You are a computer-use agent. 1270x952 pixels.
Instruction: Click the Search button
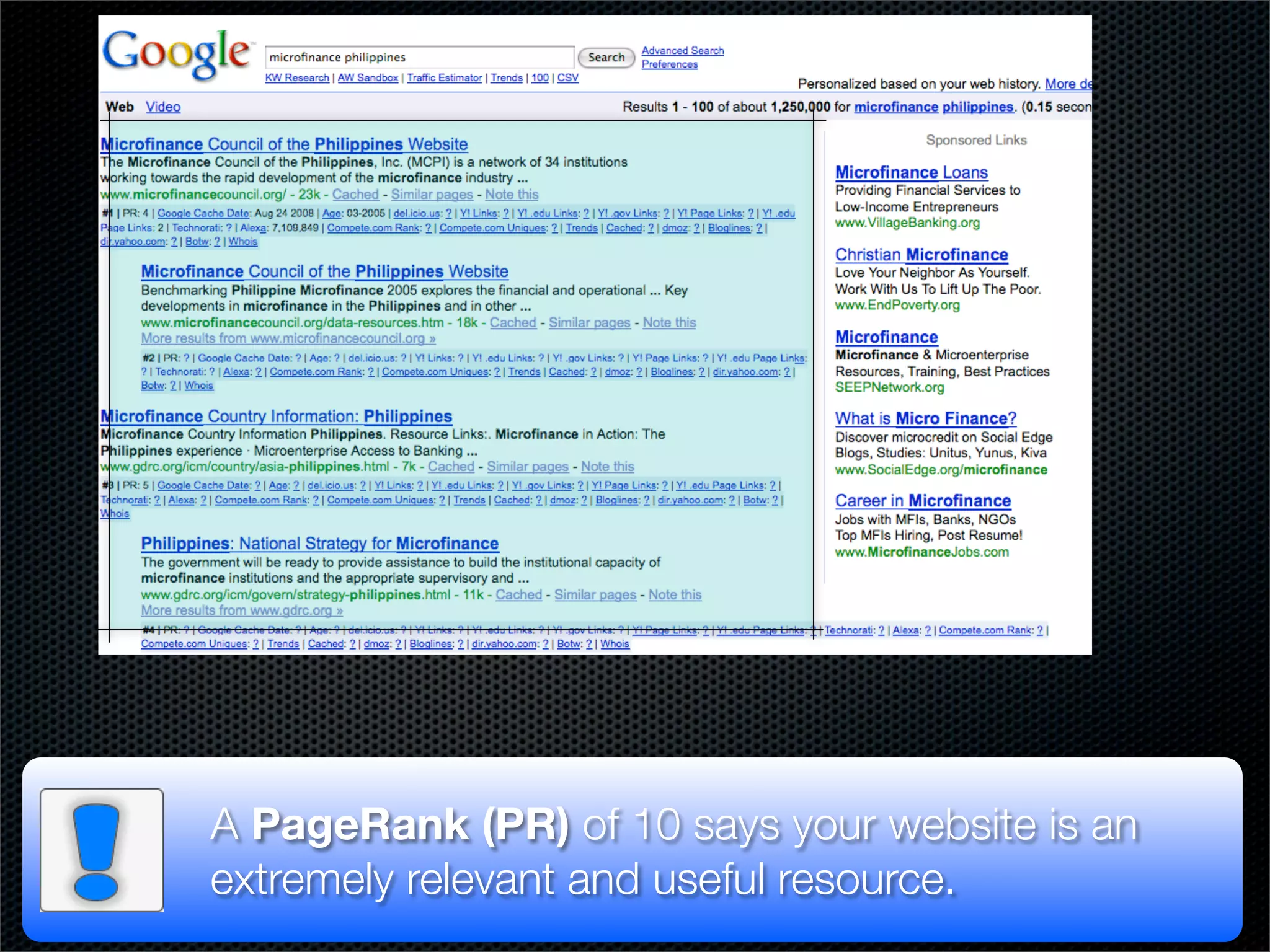[x=606, y=58]
